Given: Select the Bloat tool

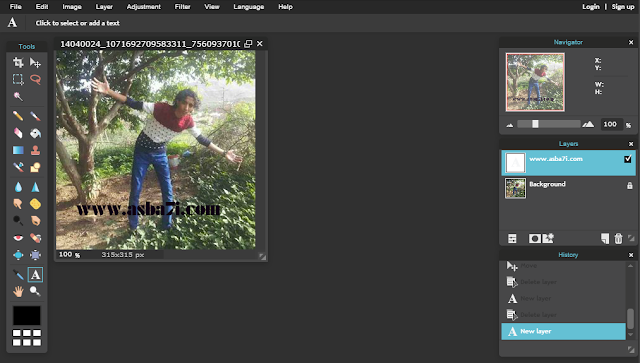Looking at the screenshot, I should pyautogui.click(x=18, y=255).
